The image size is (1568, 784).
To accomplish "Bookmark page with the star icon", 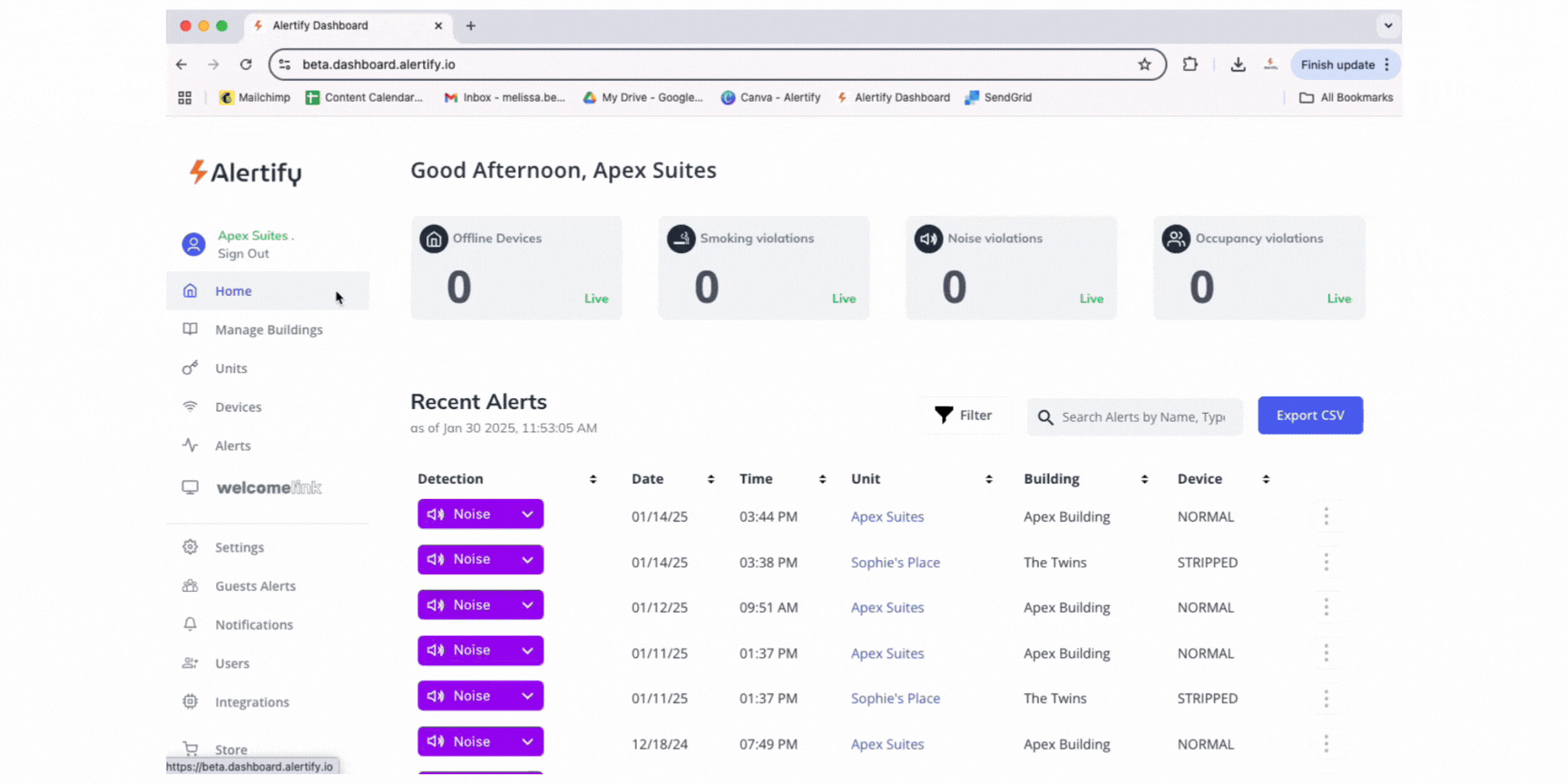I will click(1144, 64).
